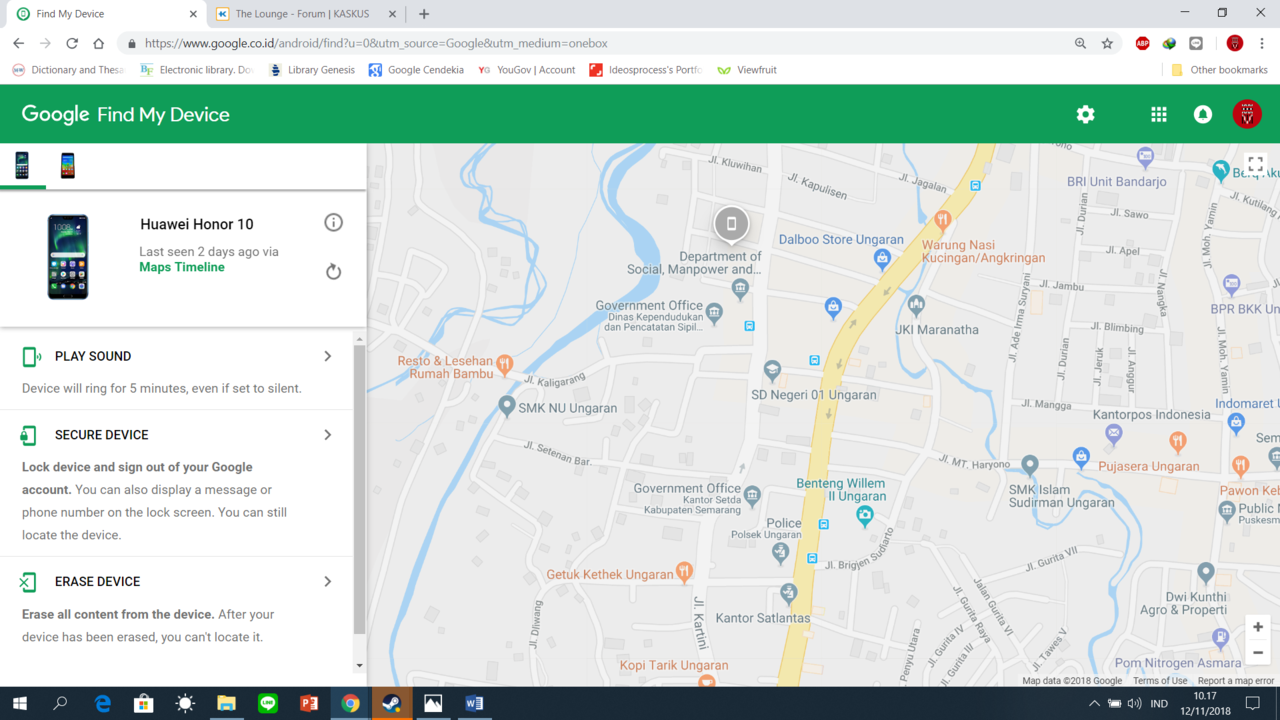Click the ABP extension icon
This screenshot has width=1280, height=720.
1142,43
